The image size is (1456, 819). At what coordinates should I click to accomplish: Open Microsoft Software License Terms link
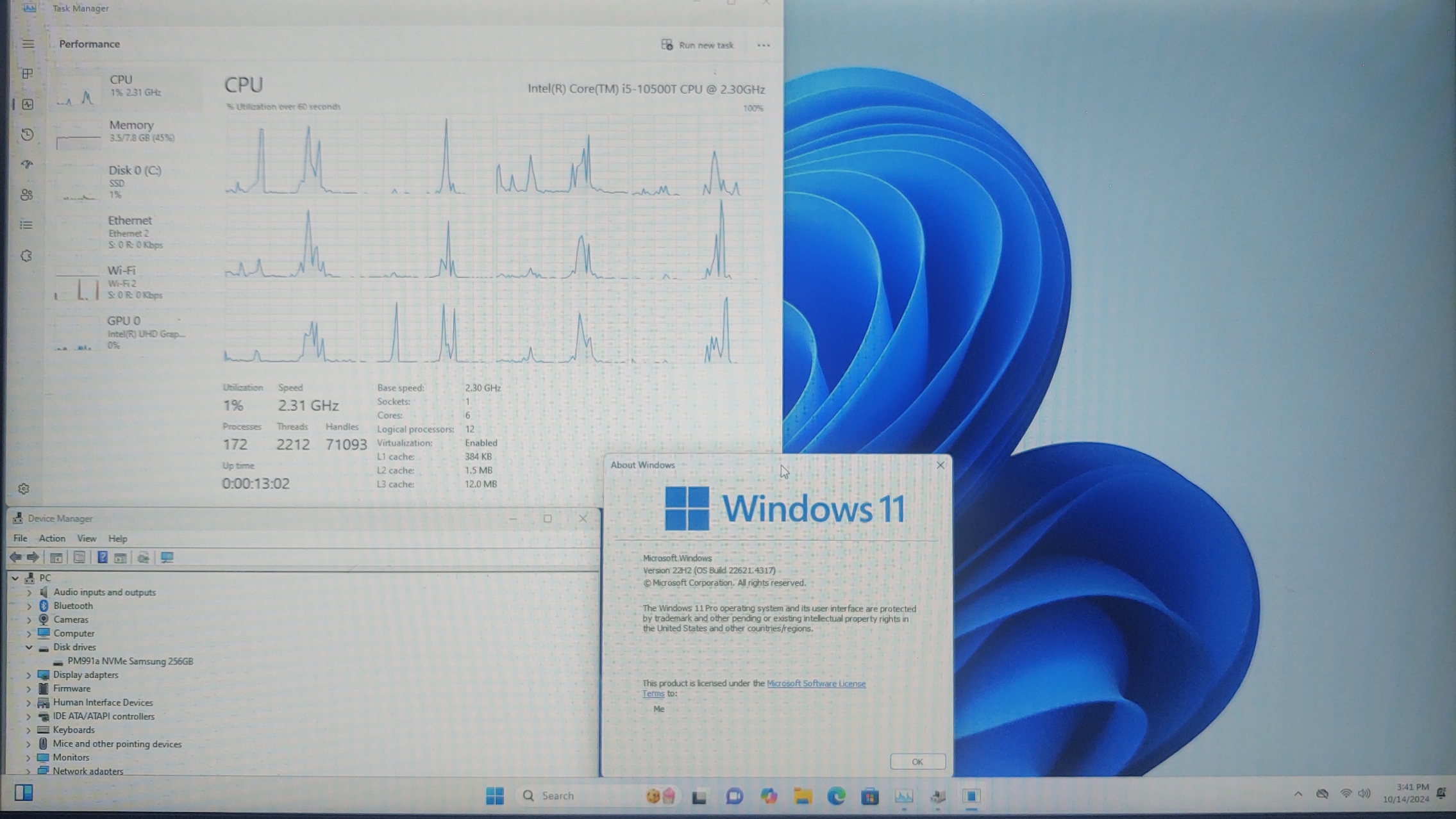pos(816,684)
